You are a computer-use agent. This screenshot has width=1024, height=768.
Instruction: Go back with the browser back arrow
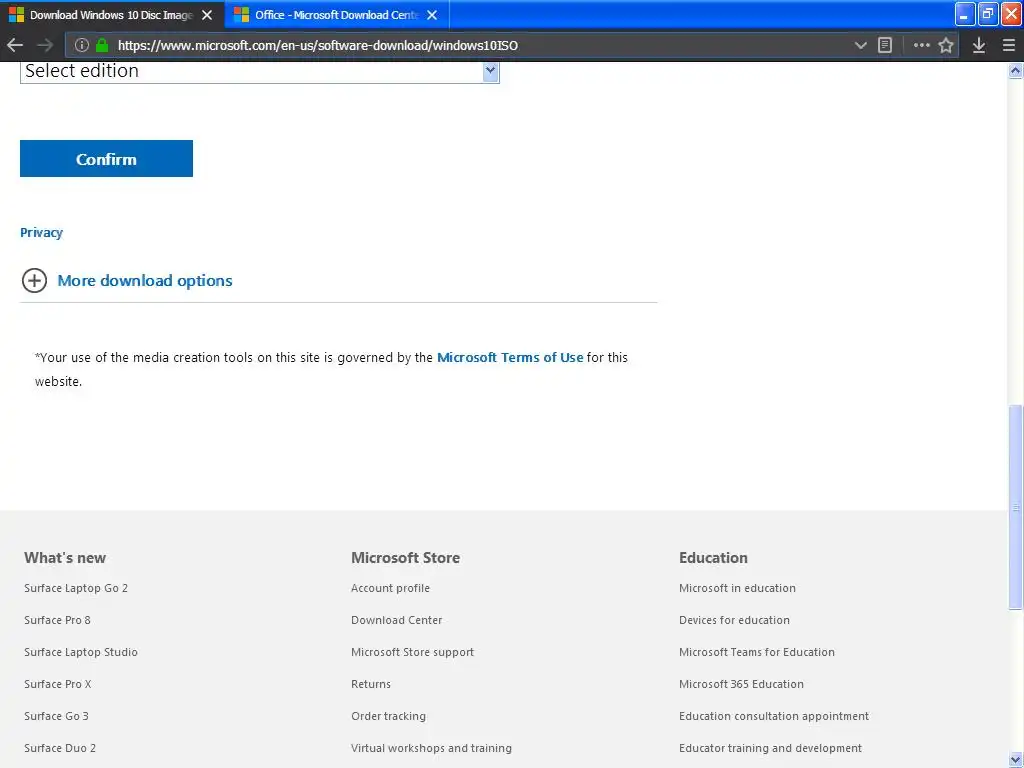pyautogui.click(x=15, y=45)
